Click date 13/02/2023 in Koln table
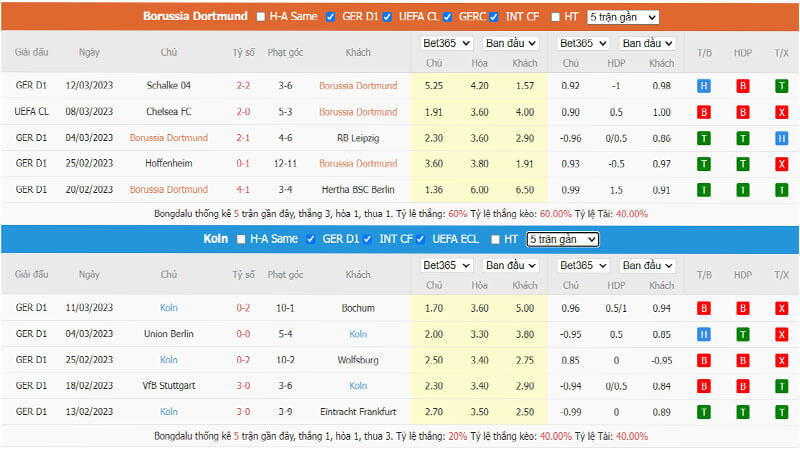Screen dimensions: 800x451 89,412
